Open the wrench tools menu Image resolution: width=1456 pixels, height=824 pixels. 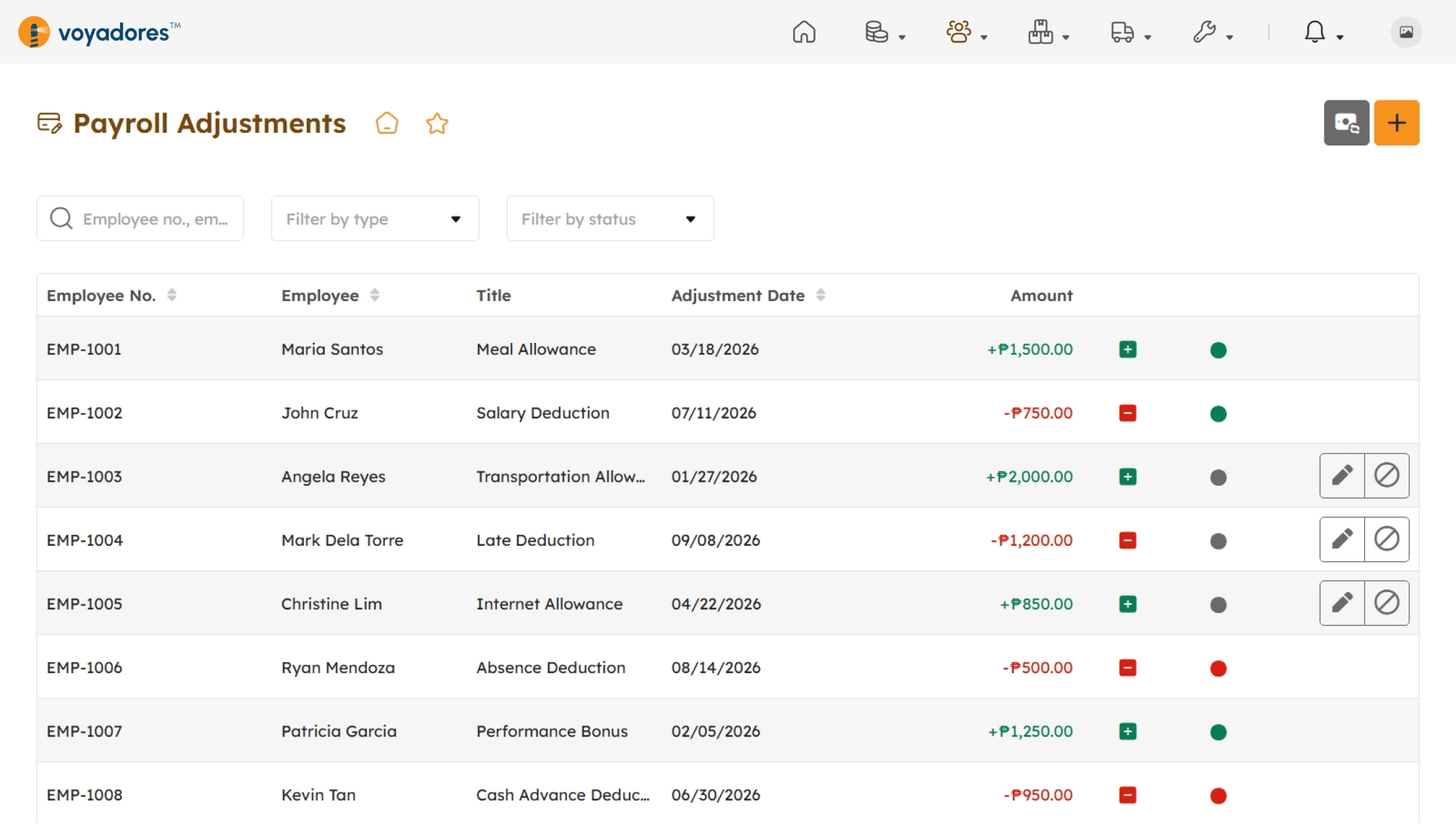click(1212, 32)
